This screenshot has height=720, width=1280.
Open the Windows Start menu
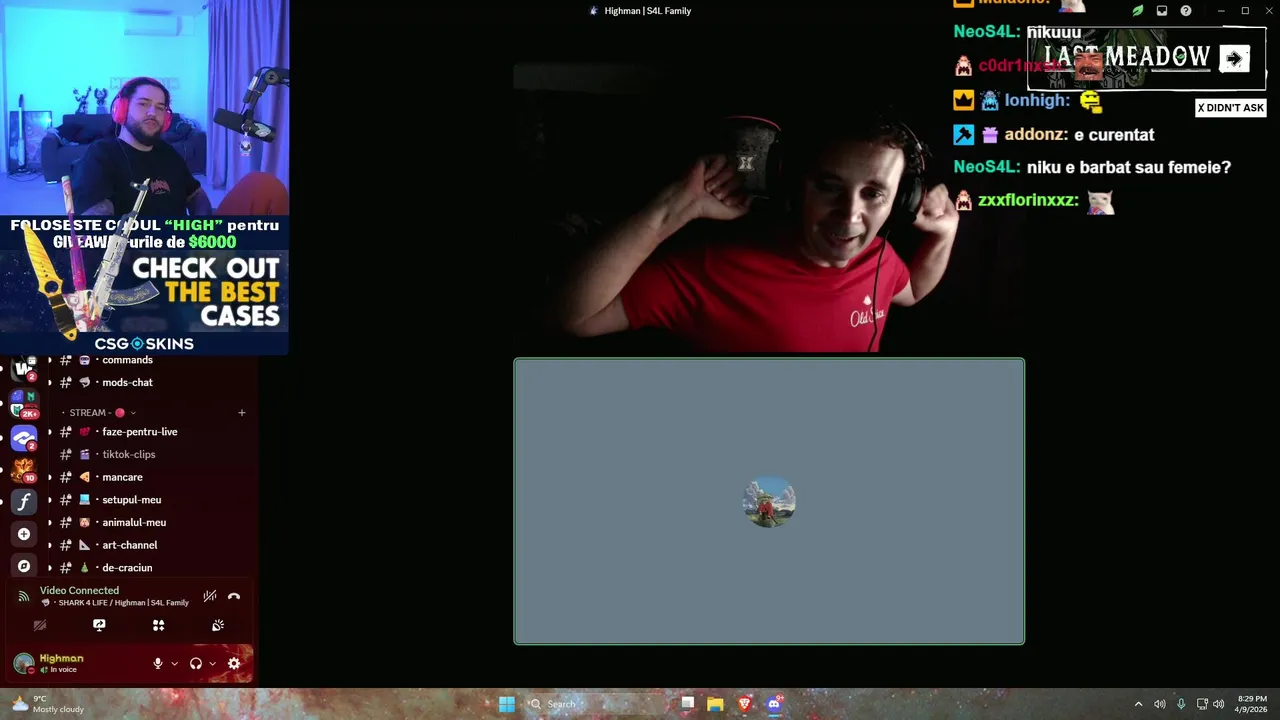coord(507,704)
